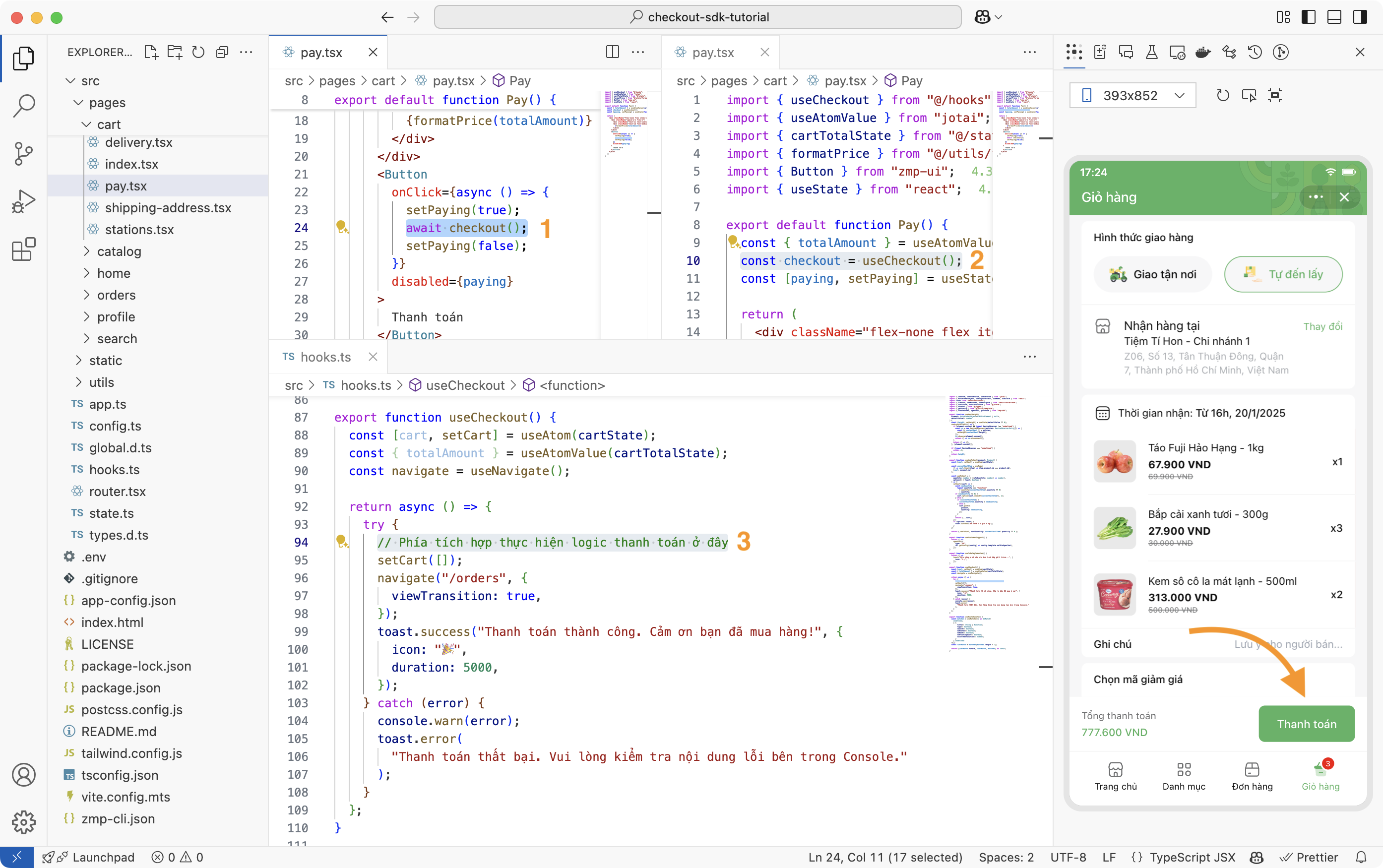Click Launchpad in the status bar
1383x868 pixels.
[x=89, y=857]
